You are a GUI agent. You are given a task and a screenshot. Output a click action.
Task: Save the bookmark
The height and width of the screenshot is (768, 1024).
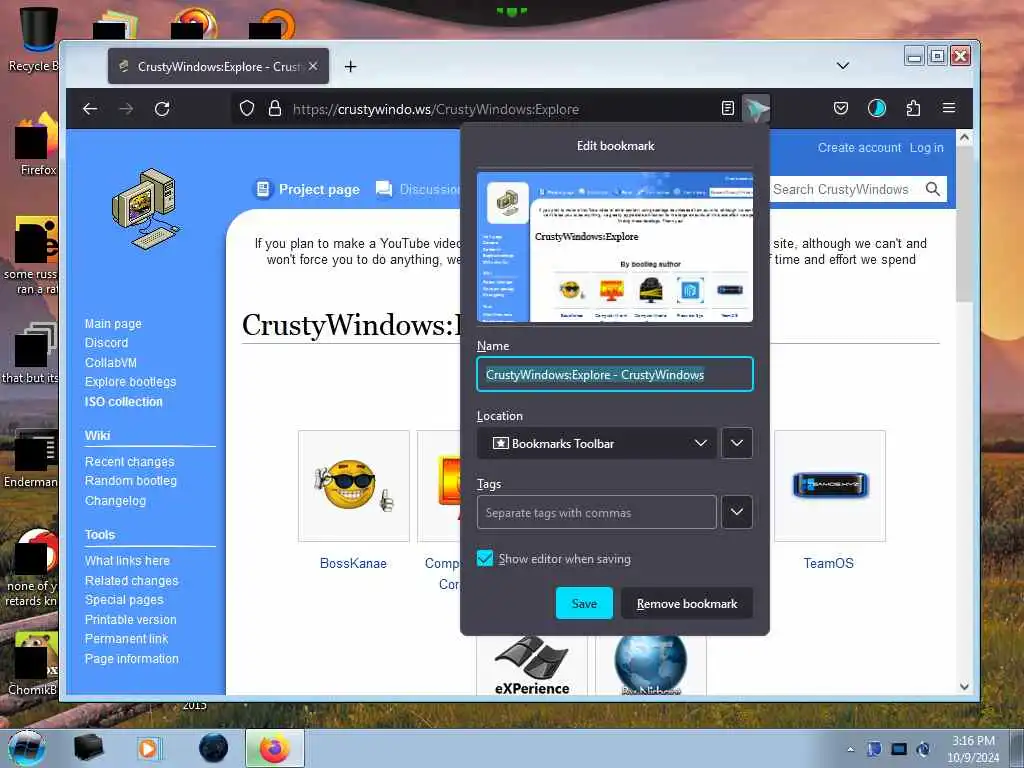click(584, 603)
